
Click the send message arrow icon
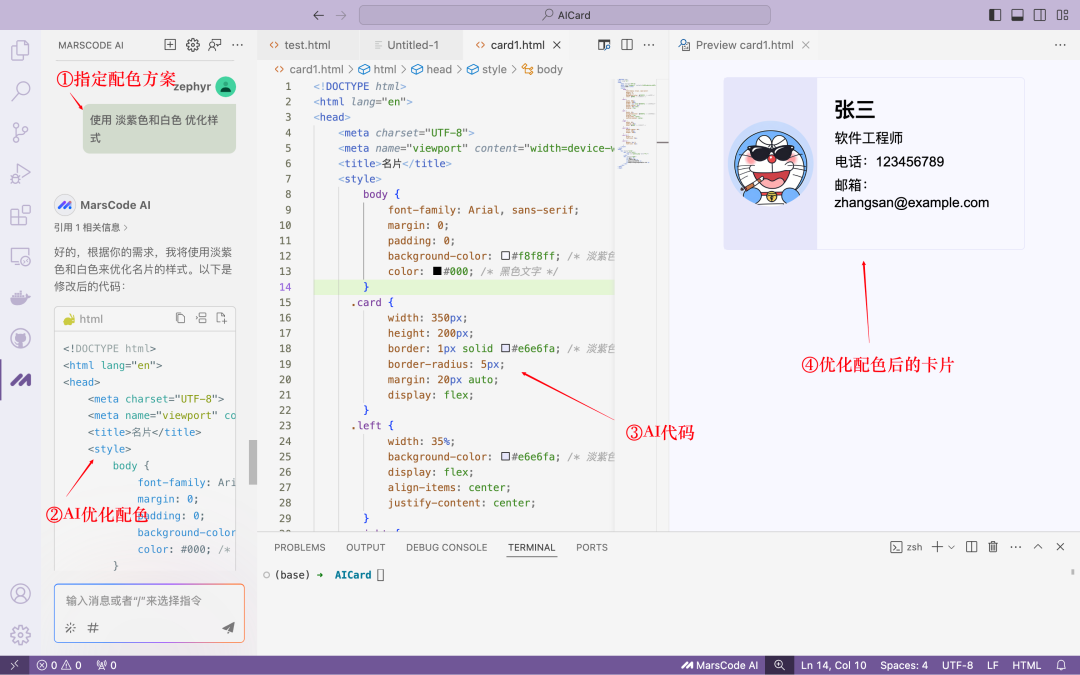(x=228, y=628)
